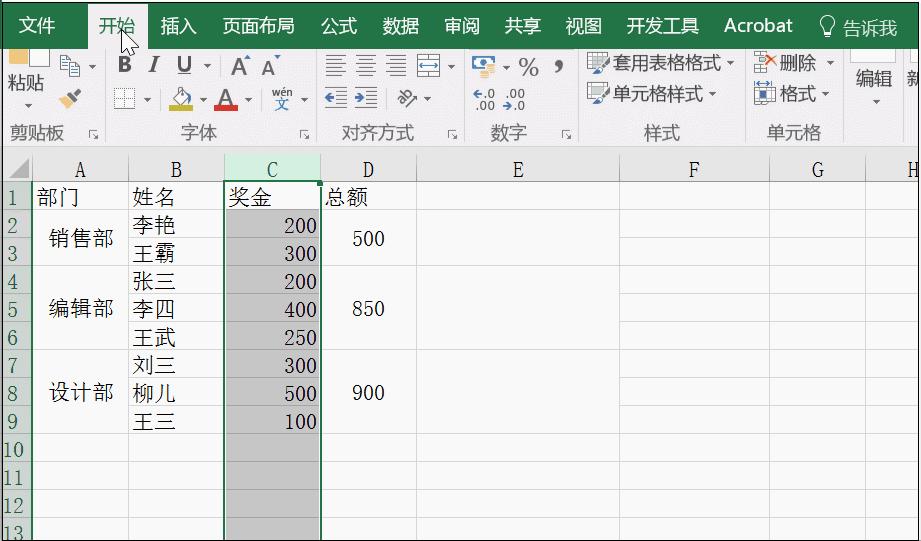
Task: Increase decimal places
Action: pos(485,99)
